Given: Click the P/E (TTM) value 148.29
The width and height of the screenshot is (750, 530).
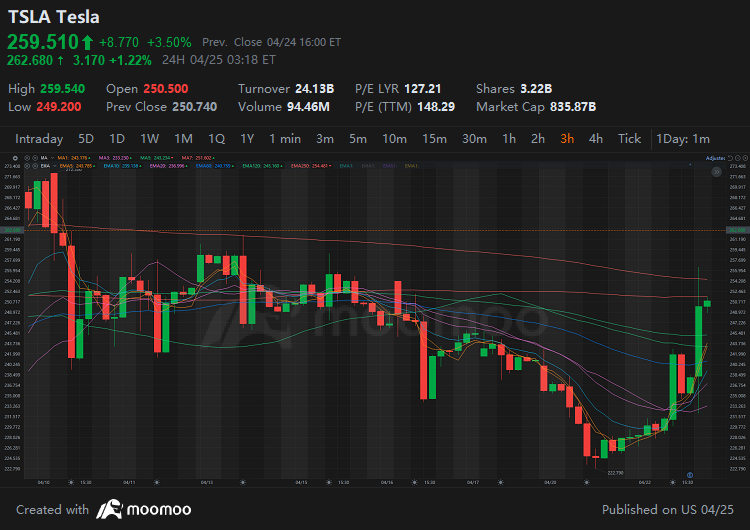Looking at the screenshot, I should point(436,107).
